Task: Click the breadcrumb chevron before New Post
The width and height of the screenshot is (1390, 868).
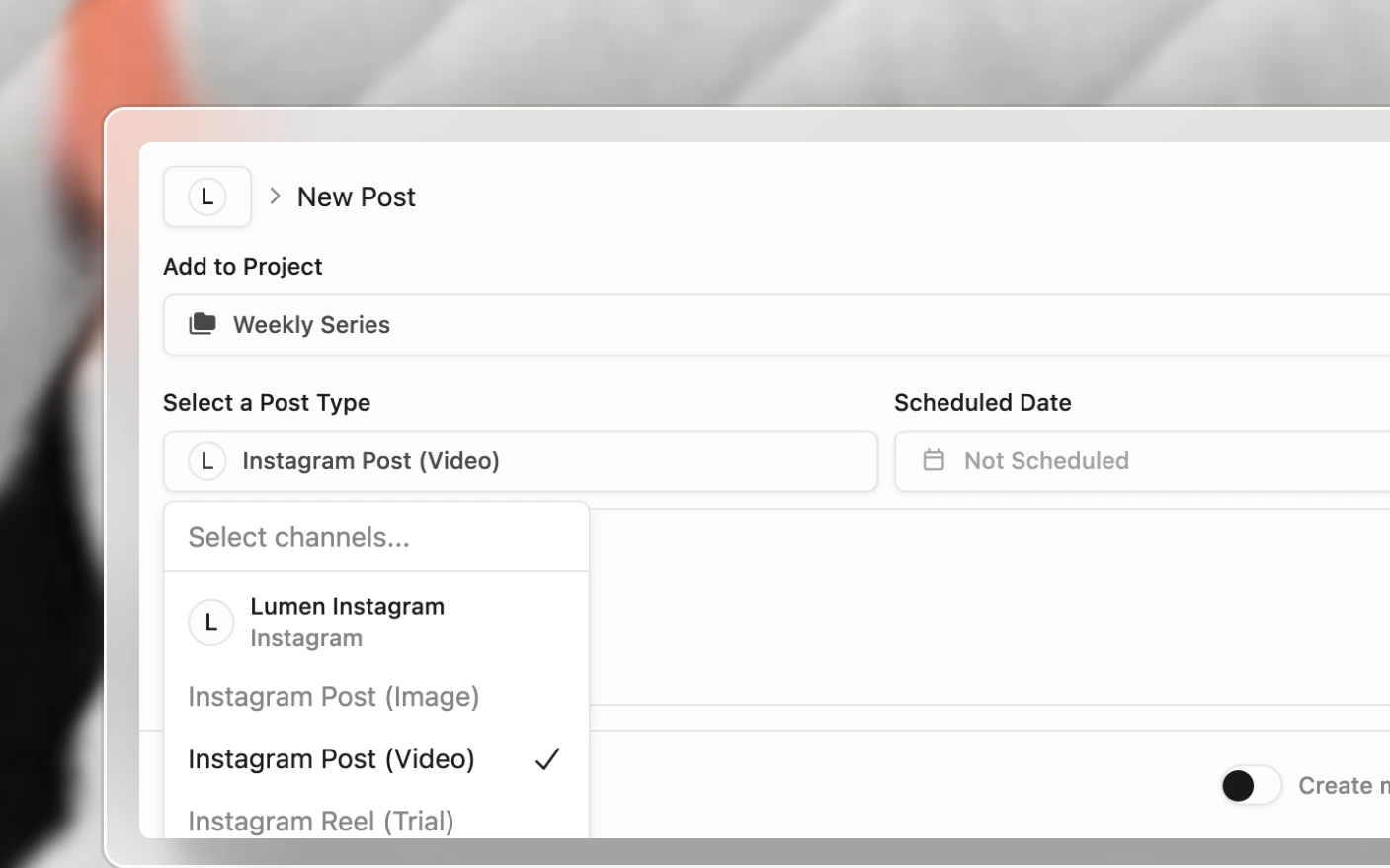Action: (x=276, y=197)
